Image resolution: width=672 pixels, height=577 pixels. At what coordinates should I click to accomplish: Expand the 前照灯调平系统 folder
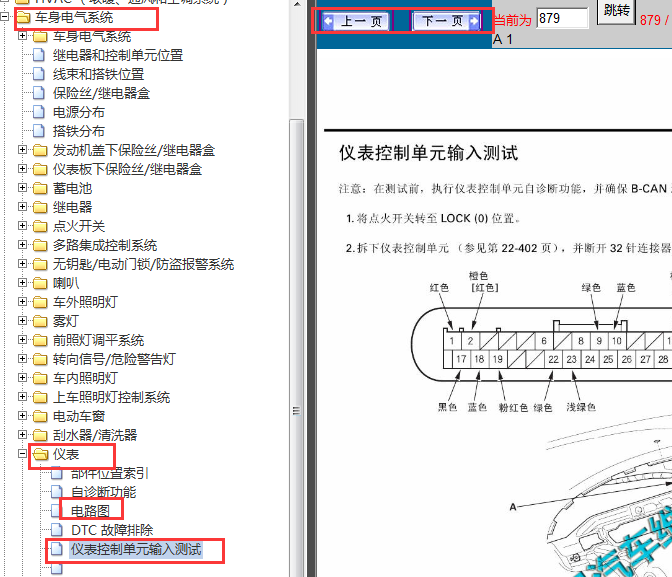pos(22,340)
